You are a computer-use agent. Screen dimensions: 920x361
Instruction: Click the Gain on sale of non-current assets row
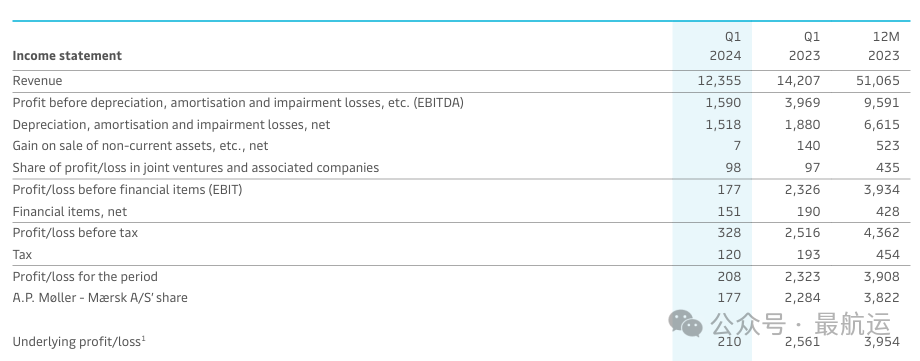click(461, 146)
